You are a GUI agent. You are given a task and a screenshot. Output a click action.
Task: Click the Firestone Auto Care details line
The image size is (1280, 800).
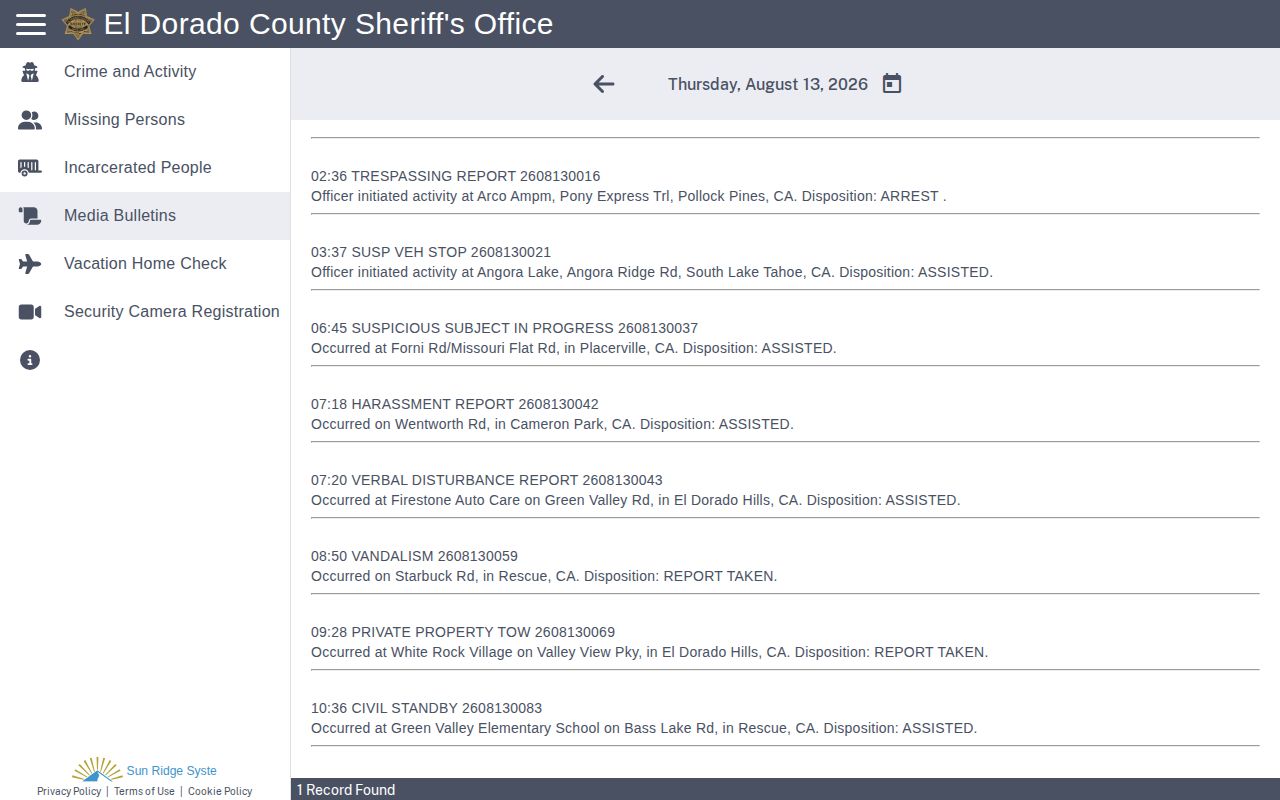point(636,500)
